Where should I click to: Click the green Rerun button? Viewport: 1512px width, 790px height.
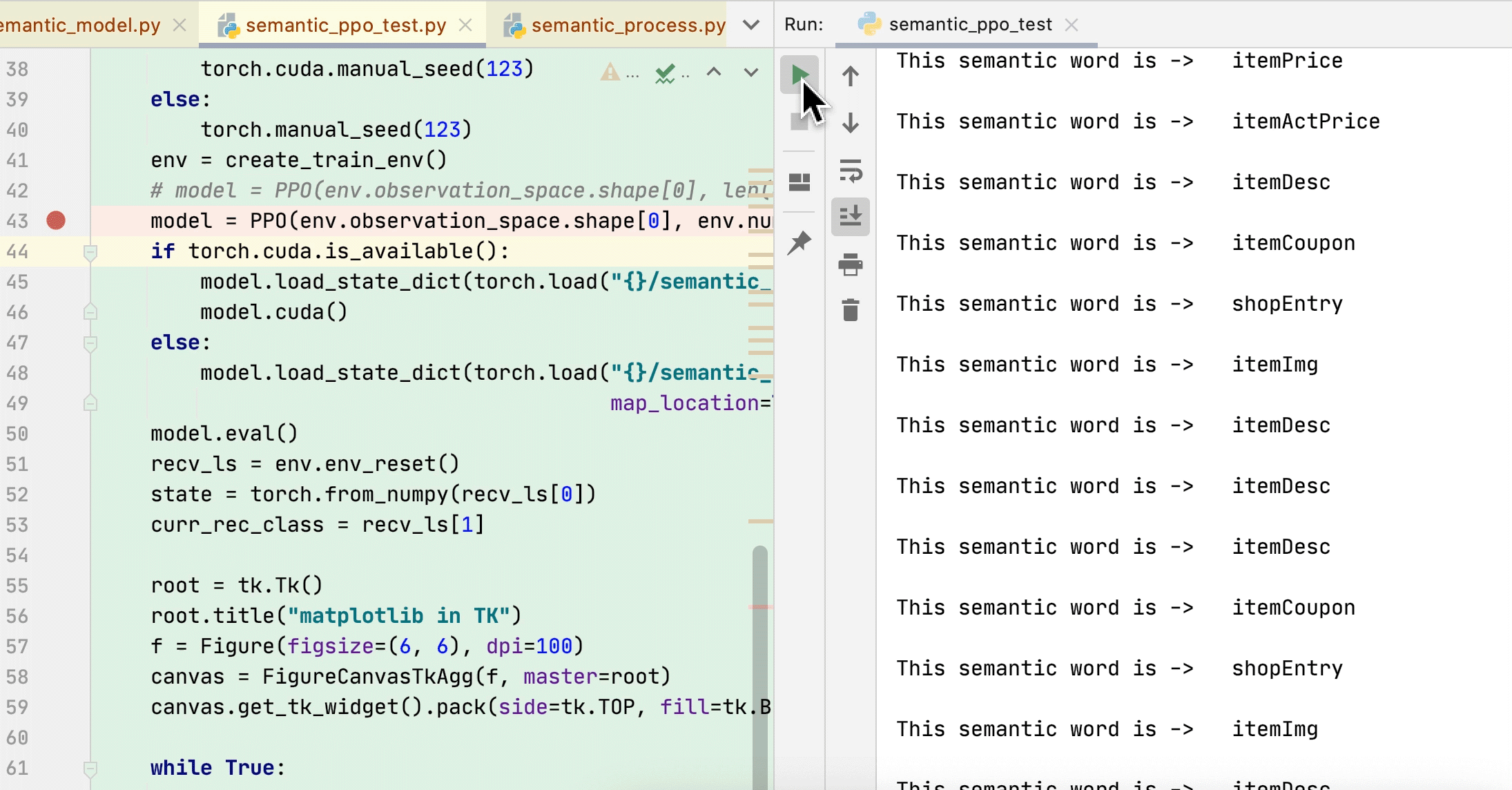coord(799,75)
